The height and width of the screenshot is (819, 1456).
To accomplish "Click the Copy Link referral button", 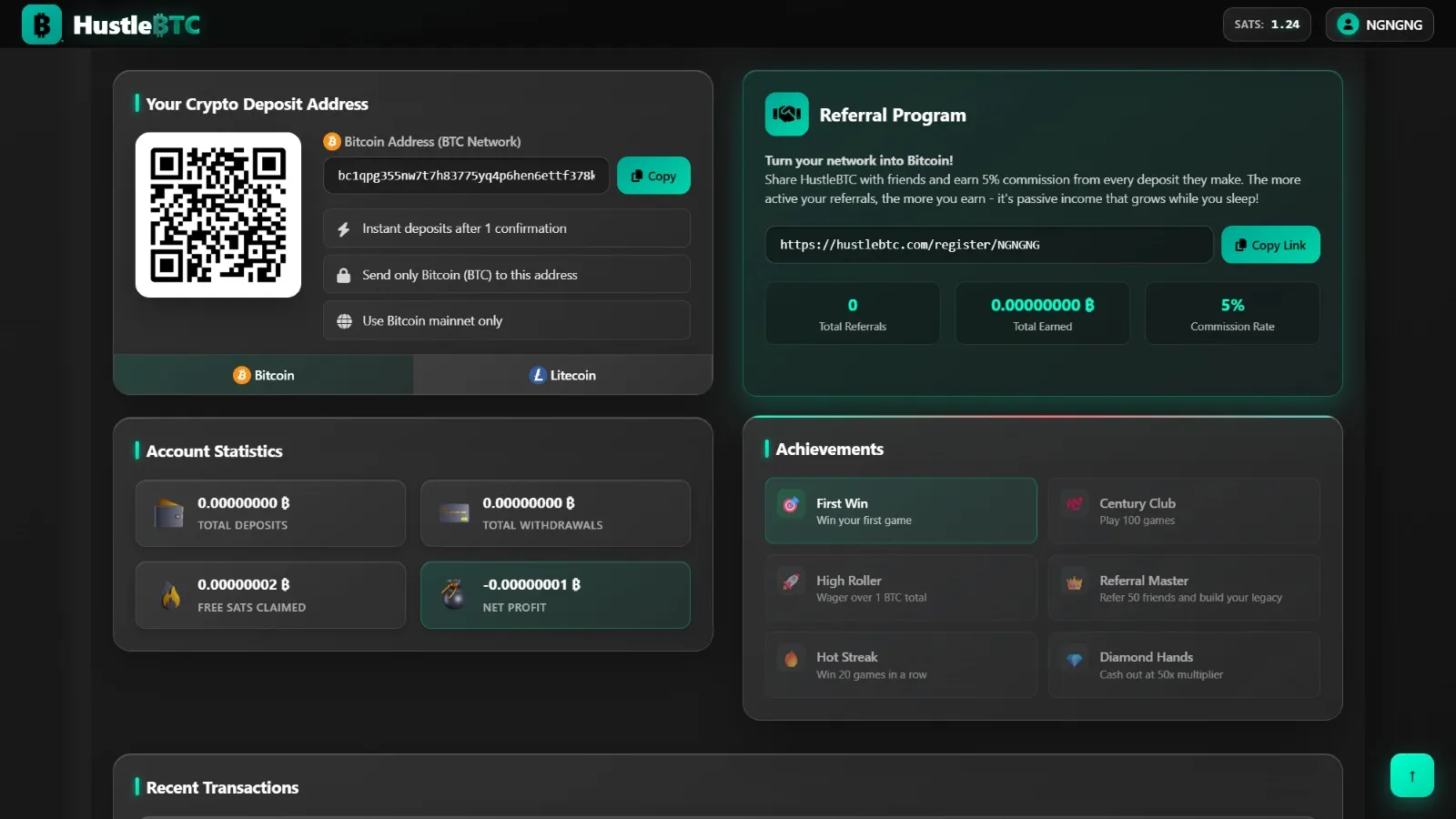I will pyautogui.click(x=1269, y=245).
